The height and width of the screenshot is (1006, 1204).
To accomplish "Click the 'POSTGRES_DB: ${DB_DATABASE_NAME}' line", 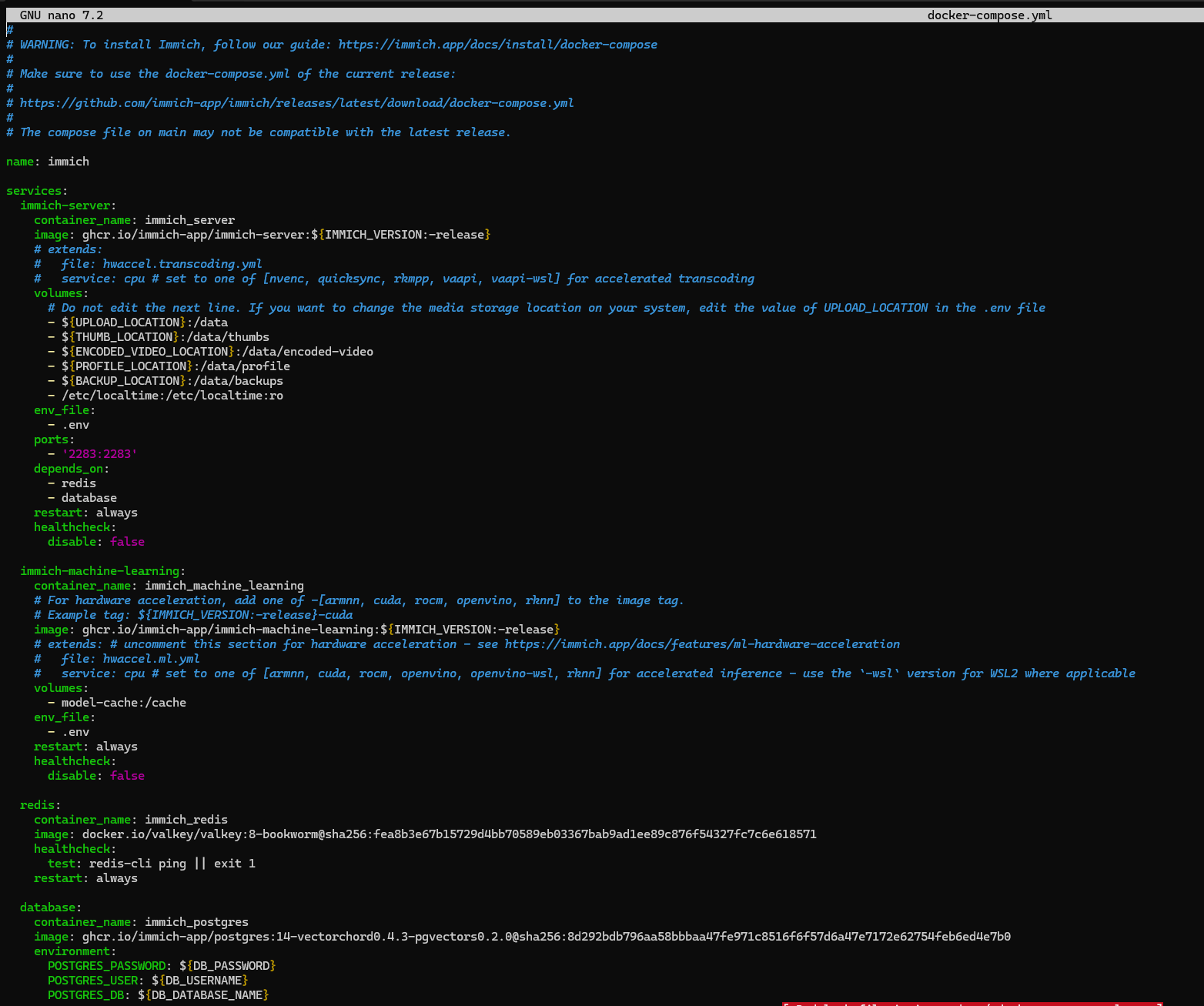I will pos(159,995).
